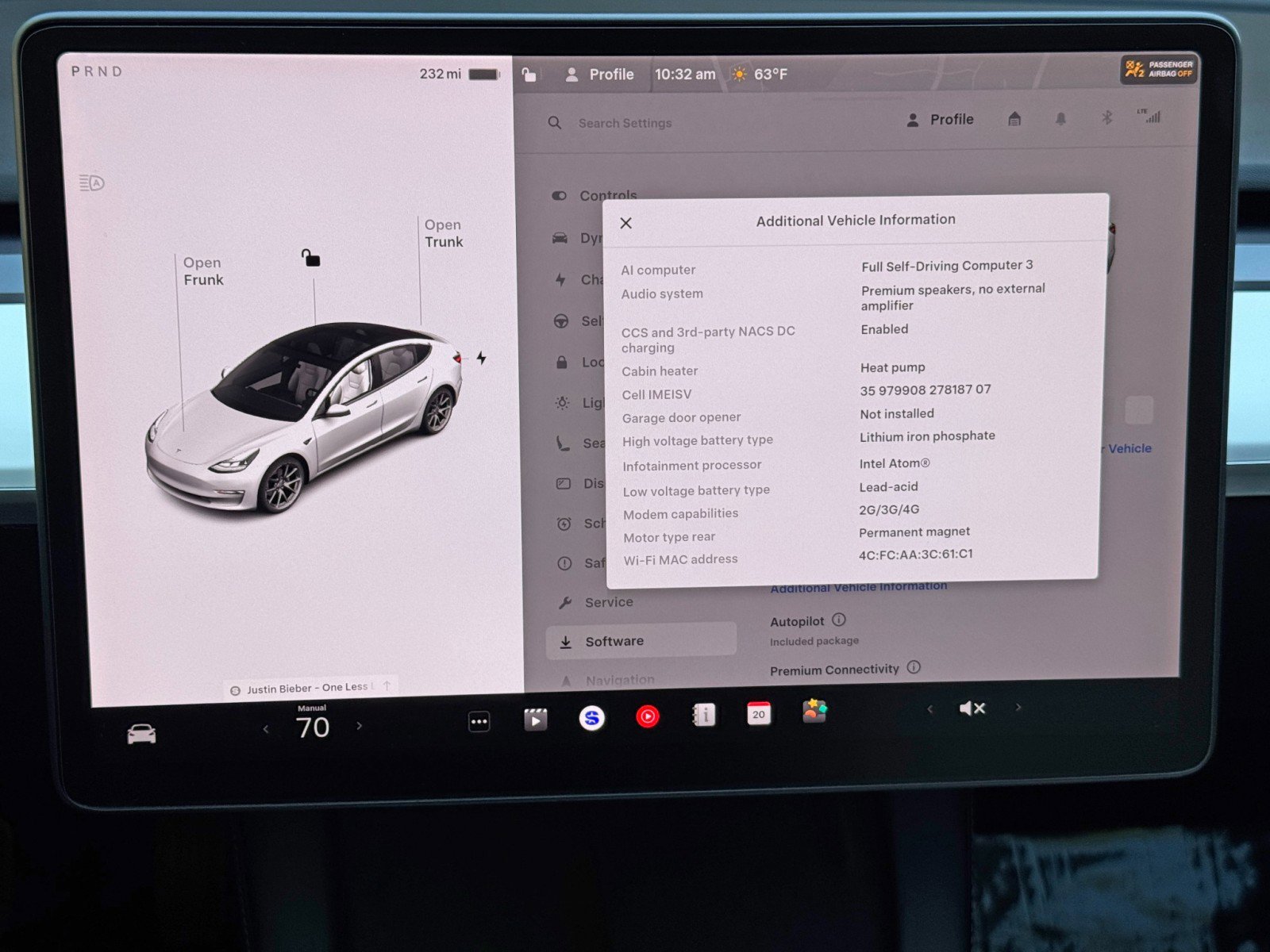The height and width of the screenshot is (952, 1270).
Task: Open the Calendar app showing date 20
Action: click(759, 714)
